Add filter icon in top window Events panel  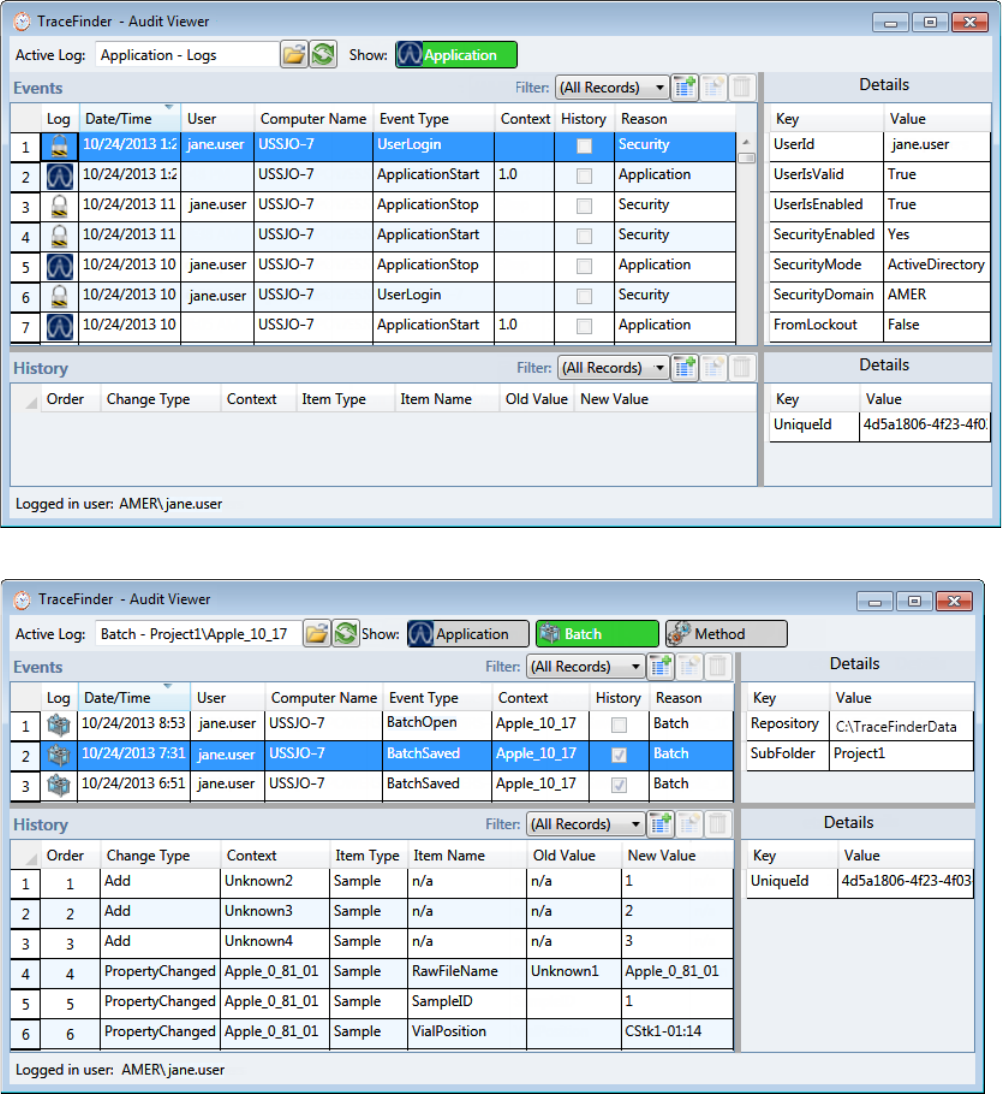[x=685, y=87]
